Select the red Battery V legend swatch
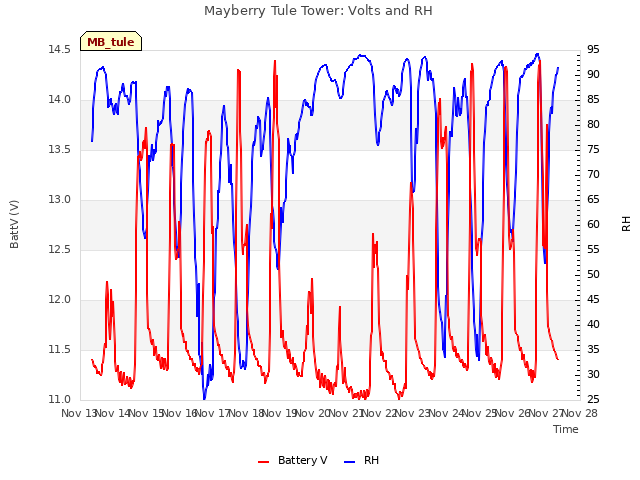The width and height of the screenshot is (640, 480). (x=264, y=461)
